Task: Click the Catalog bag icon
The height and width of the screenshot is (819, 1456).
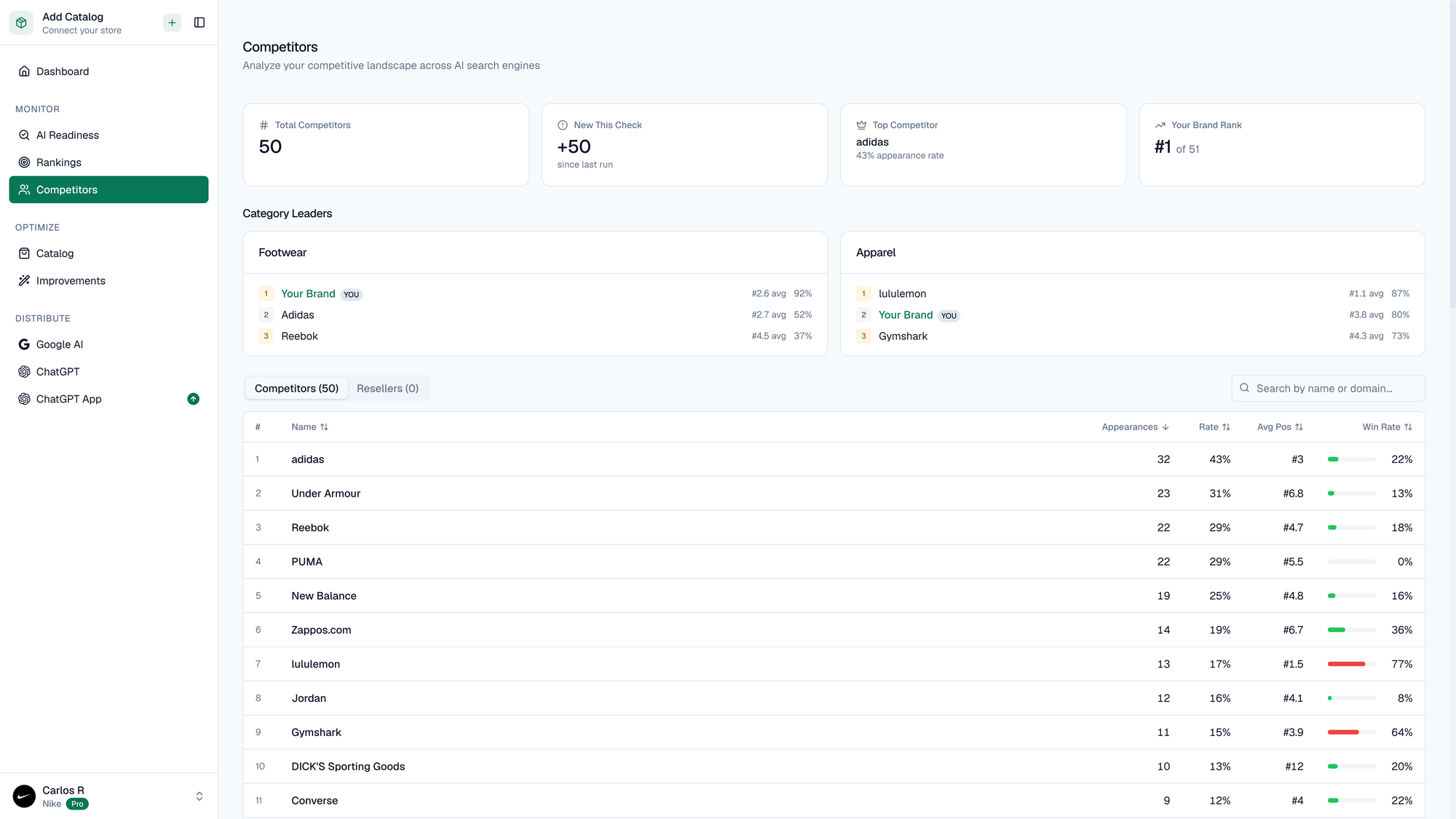Action: (x=24, y=253)
